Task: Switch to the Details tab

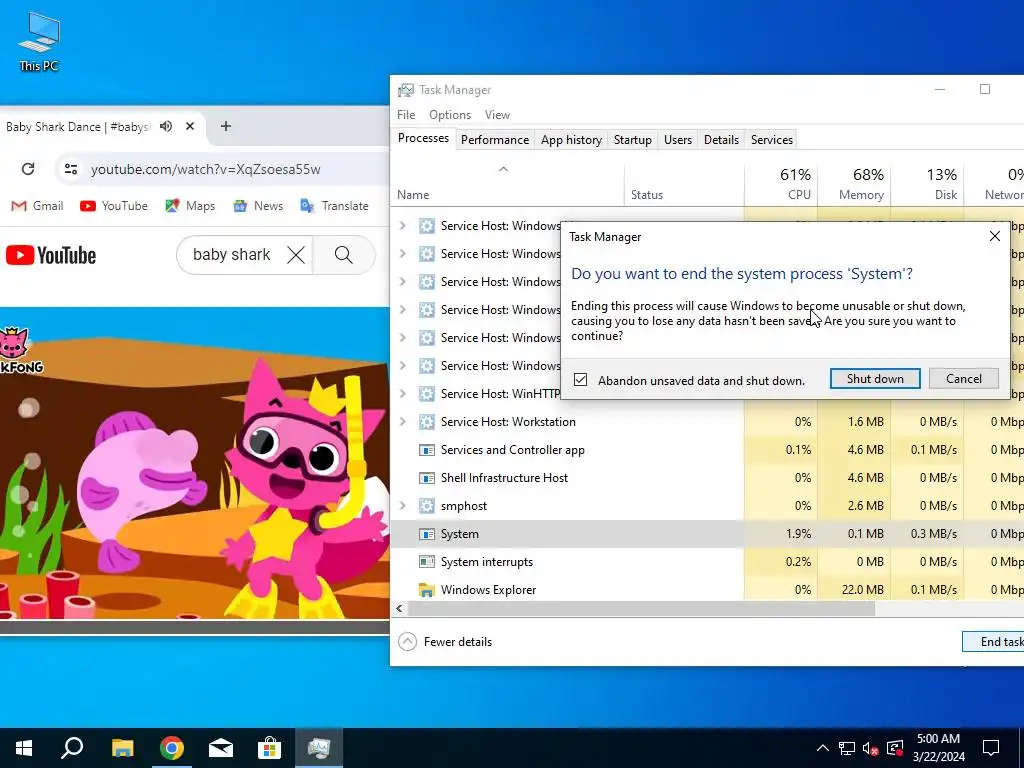Action: point(721,140)
